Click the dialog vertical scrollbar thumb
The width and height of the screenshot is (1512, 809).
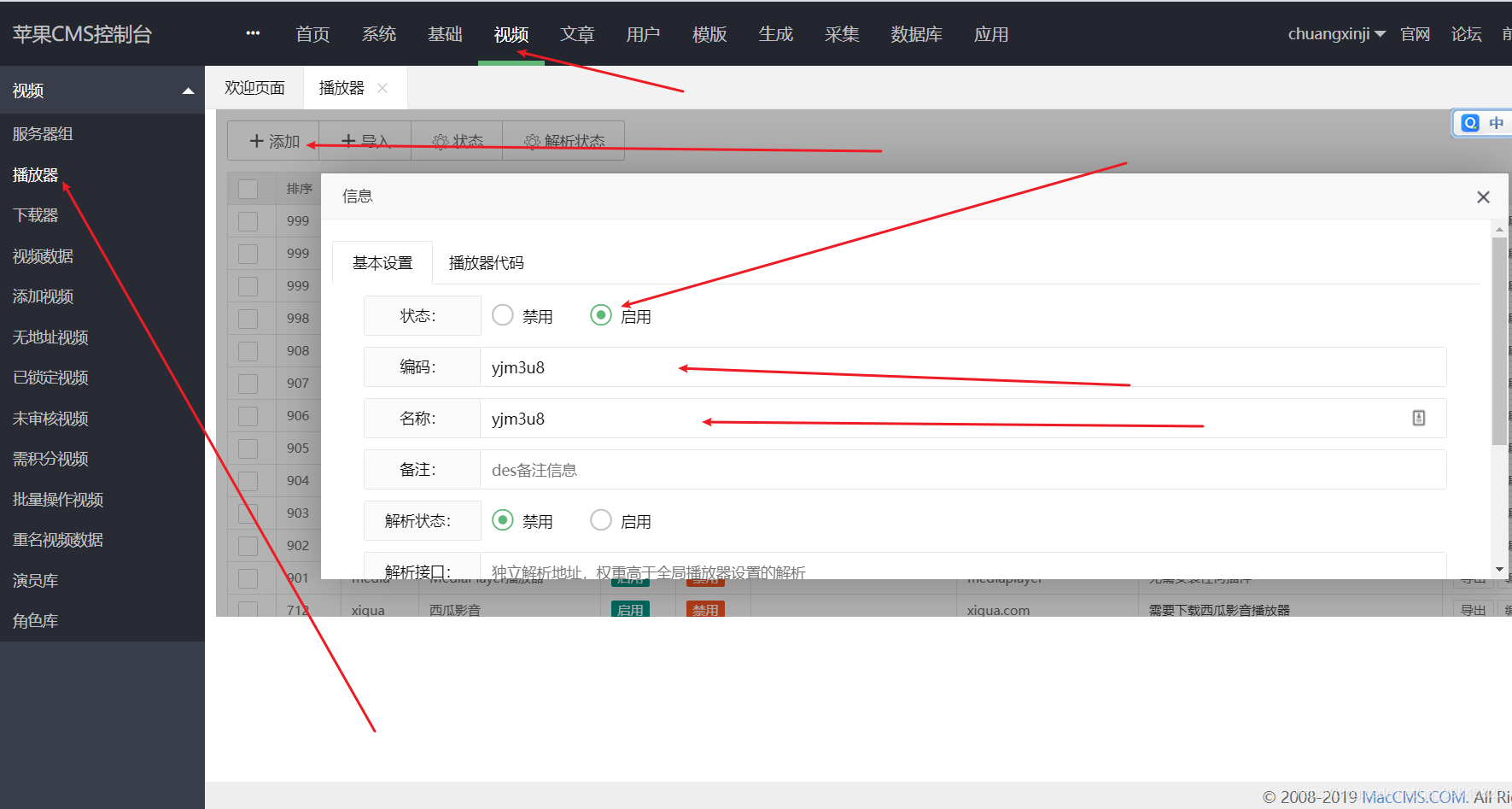click(x=1499, y=341)
